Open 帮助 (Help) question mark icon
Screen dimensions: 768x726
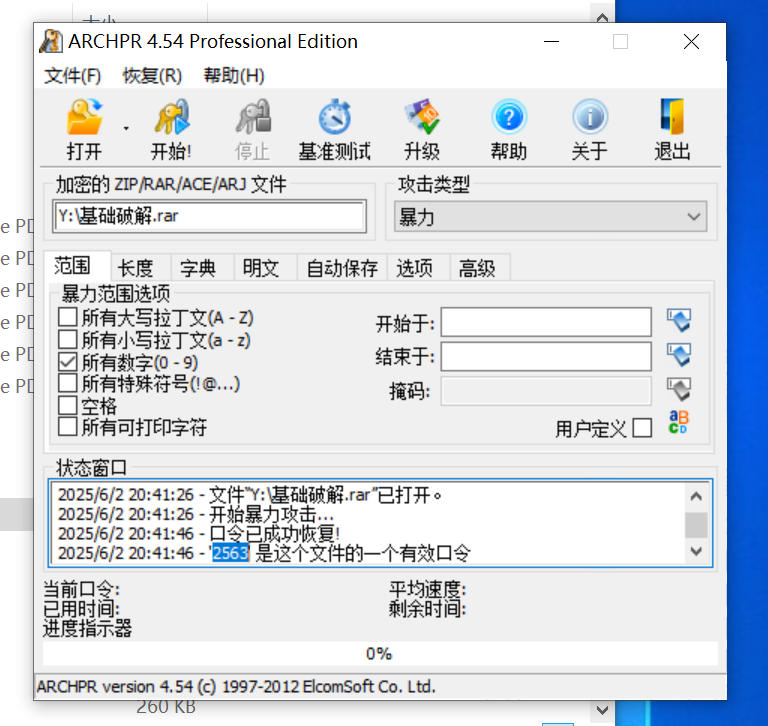[x=508, y=119]
